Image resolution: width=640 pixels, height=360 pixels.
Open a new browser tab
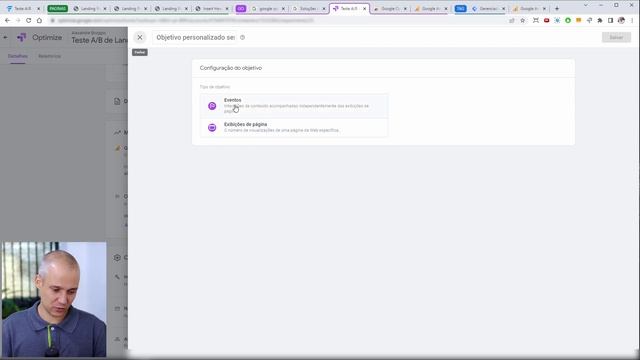pyautogui.click(x=557, y=9)
